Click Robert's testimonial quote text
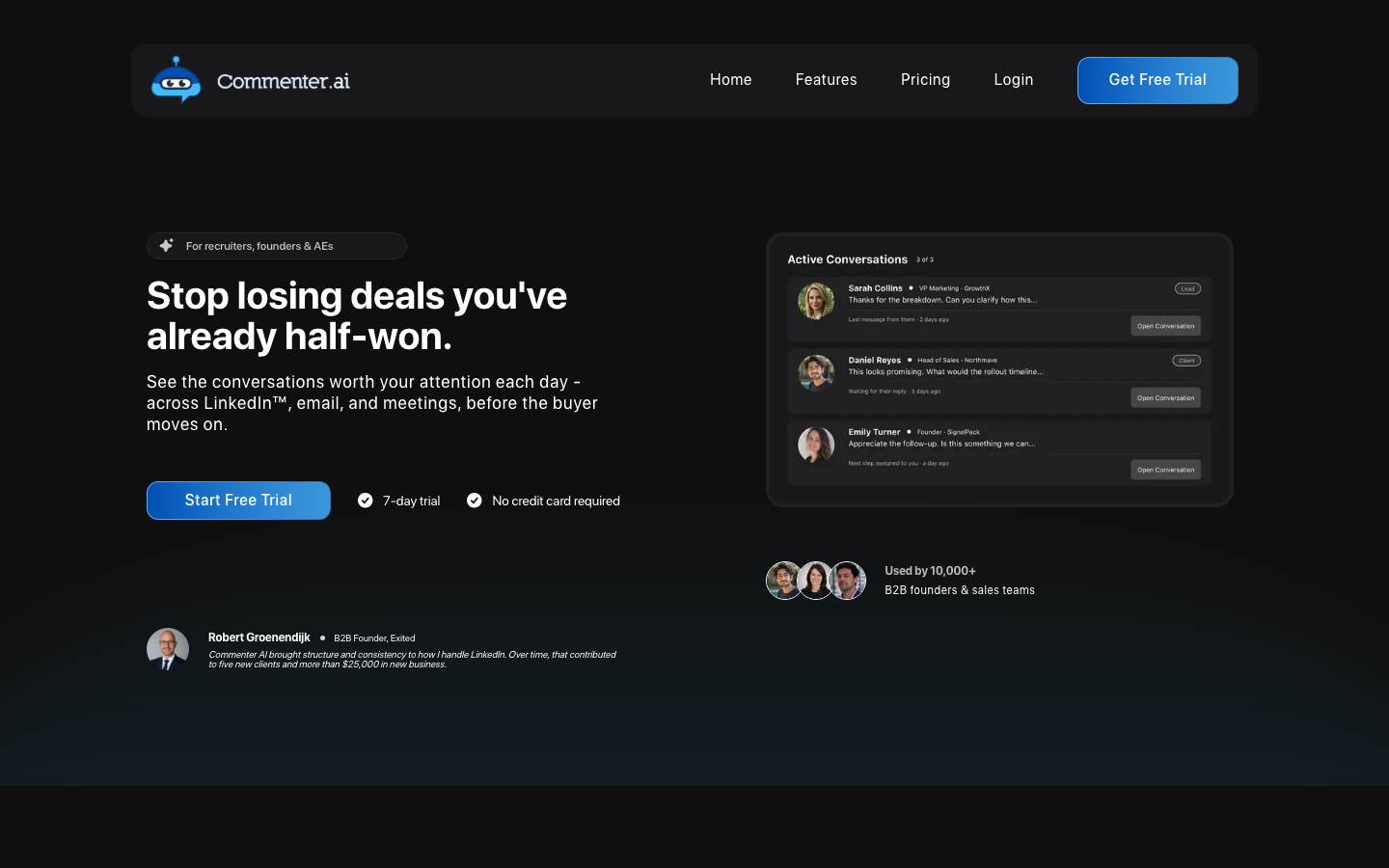 412,660
